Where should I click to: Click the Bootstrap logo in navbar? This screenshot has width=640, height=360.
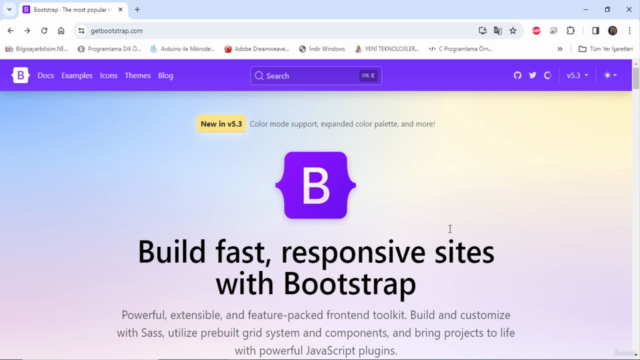(20, 76)
